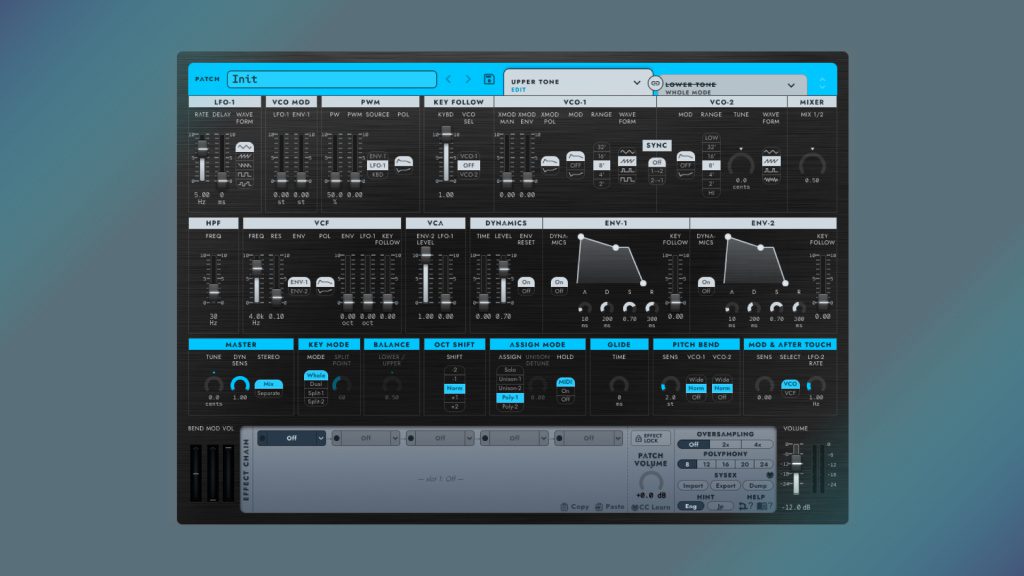
Task: Click the Patch Volume knob
Action: coord(650,482)
